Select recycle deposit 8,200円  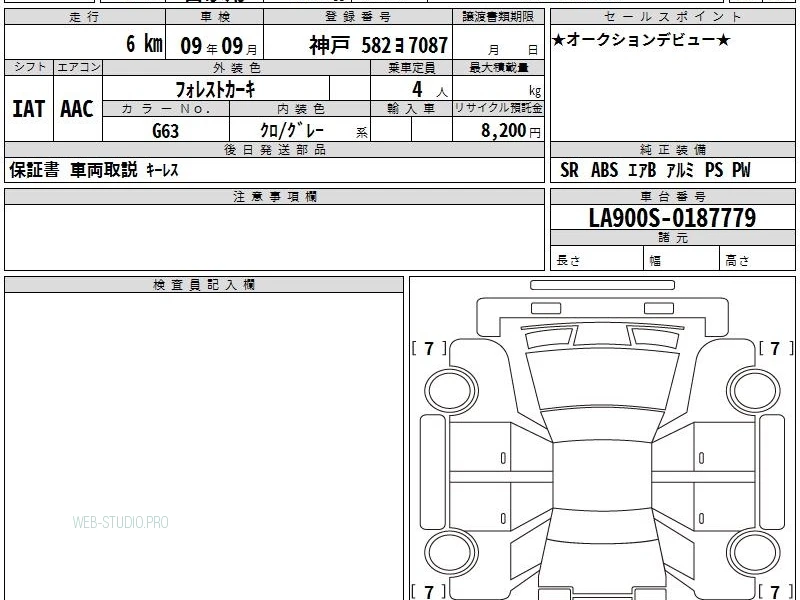511,131
